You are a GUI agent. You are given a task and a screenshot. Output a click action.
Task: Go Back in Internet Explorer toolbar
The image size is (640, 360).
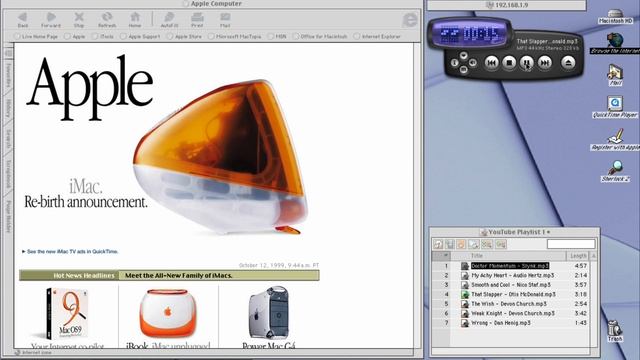tap(23, 20)
